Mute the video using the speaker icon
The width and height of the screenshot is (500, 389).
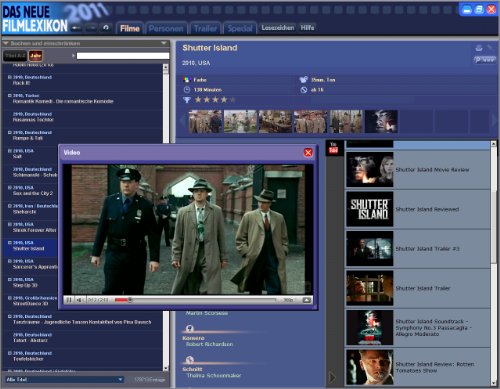tap(80, 300)
